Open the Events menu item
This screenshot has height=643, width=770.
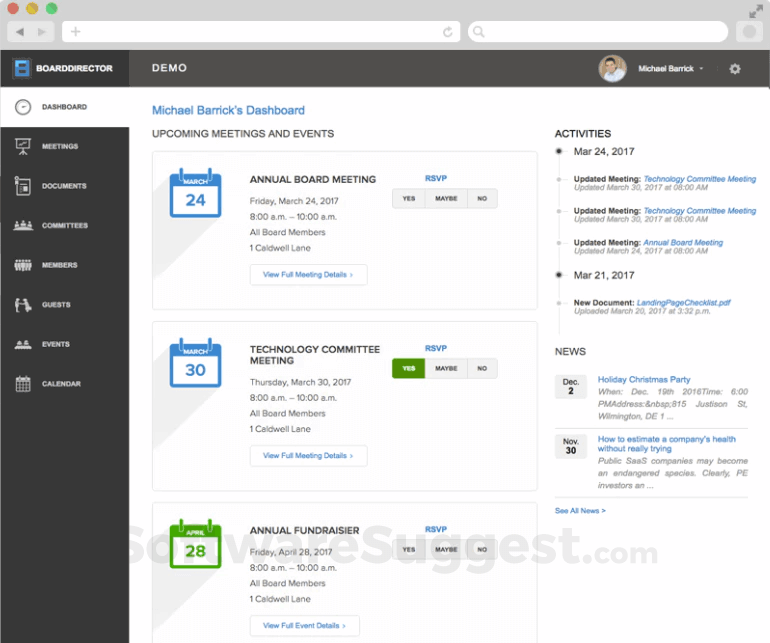(x=56, y=344)
